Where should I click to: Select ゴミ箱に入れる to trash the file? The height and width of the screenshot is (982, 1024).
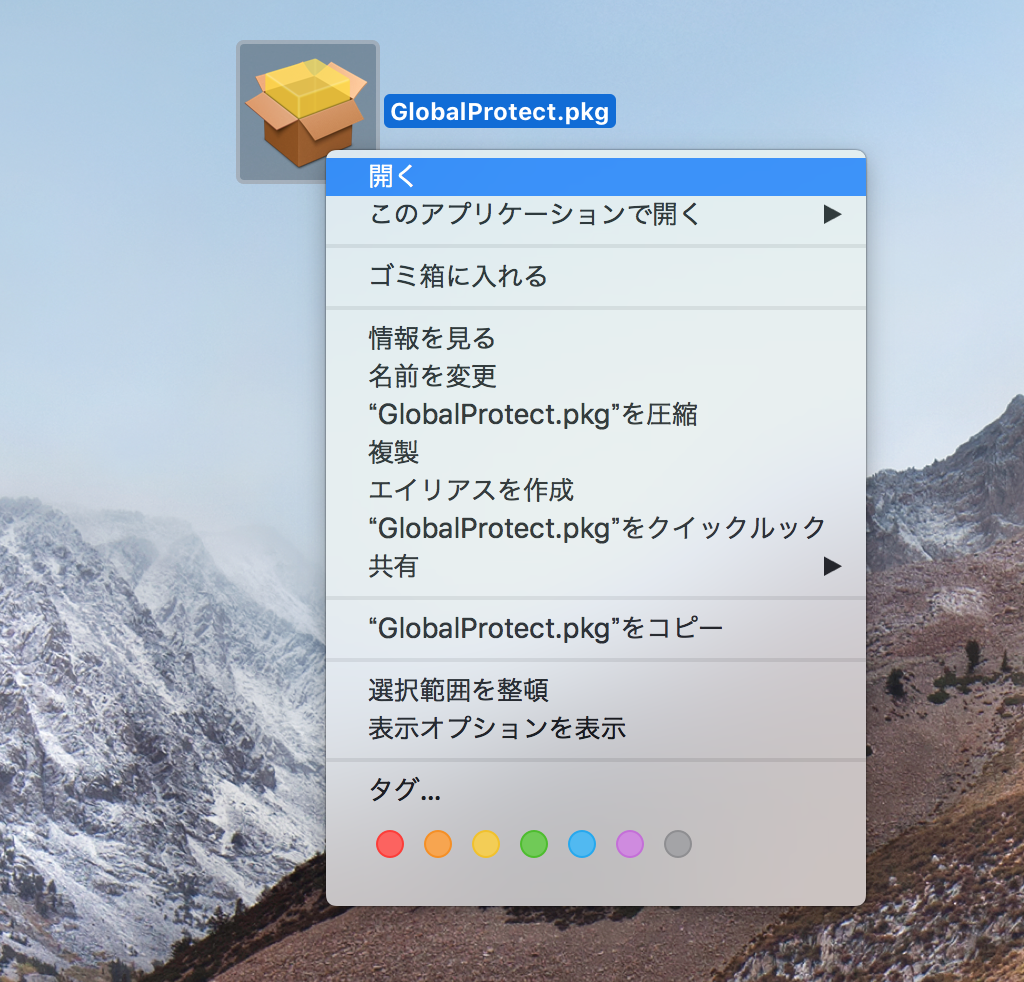pyautogui.click(x=596, y=276)
